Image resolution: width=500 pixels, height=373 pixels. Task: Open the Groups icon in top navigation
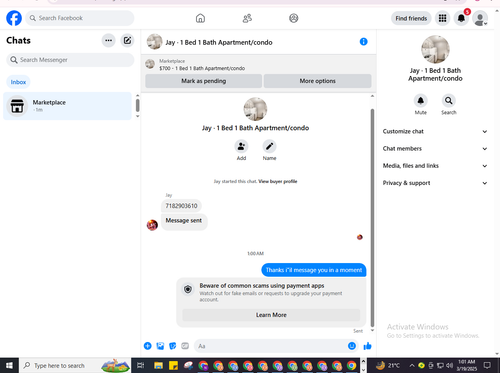[x=294, y=18]
